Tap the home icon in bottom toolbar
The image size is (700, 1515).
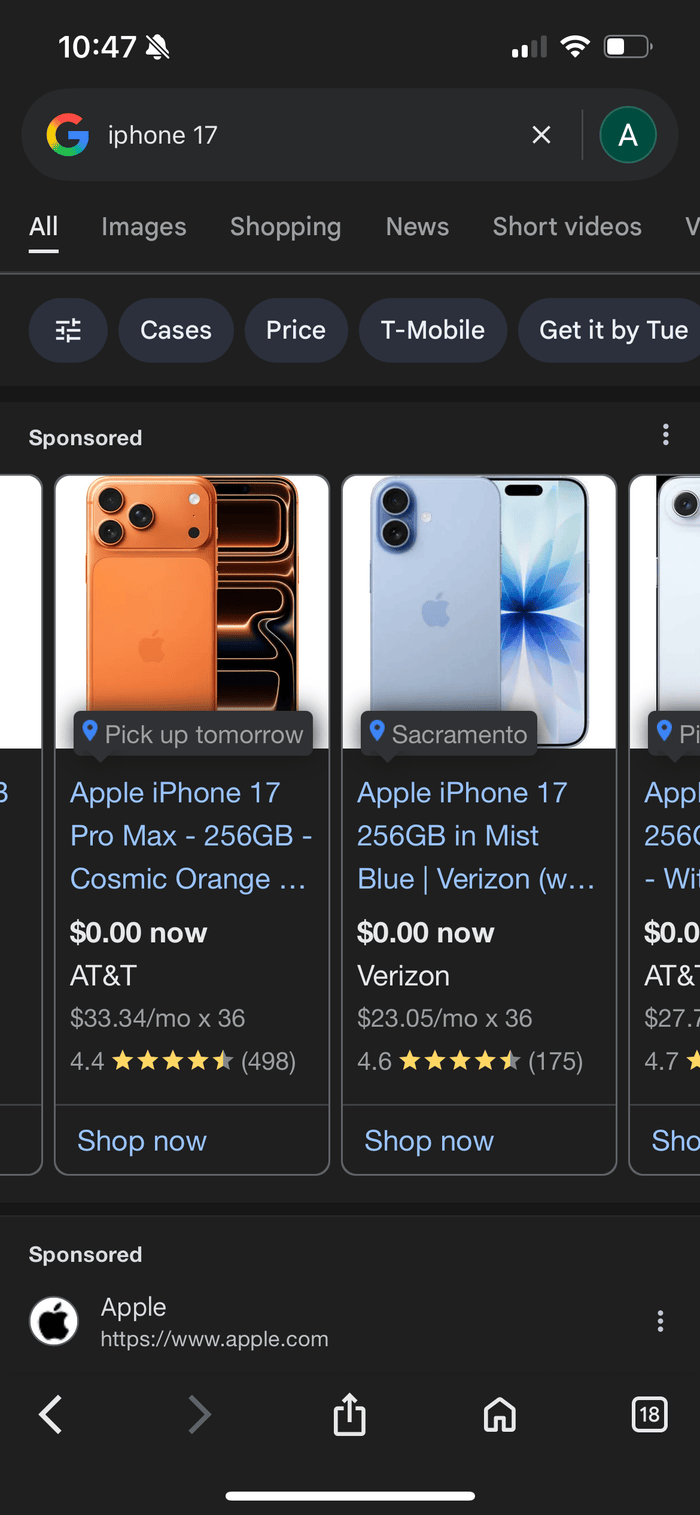coord(499,1415)
